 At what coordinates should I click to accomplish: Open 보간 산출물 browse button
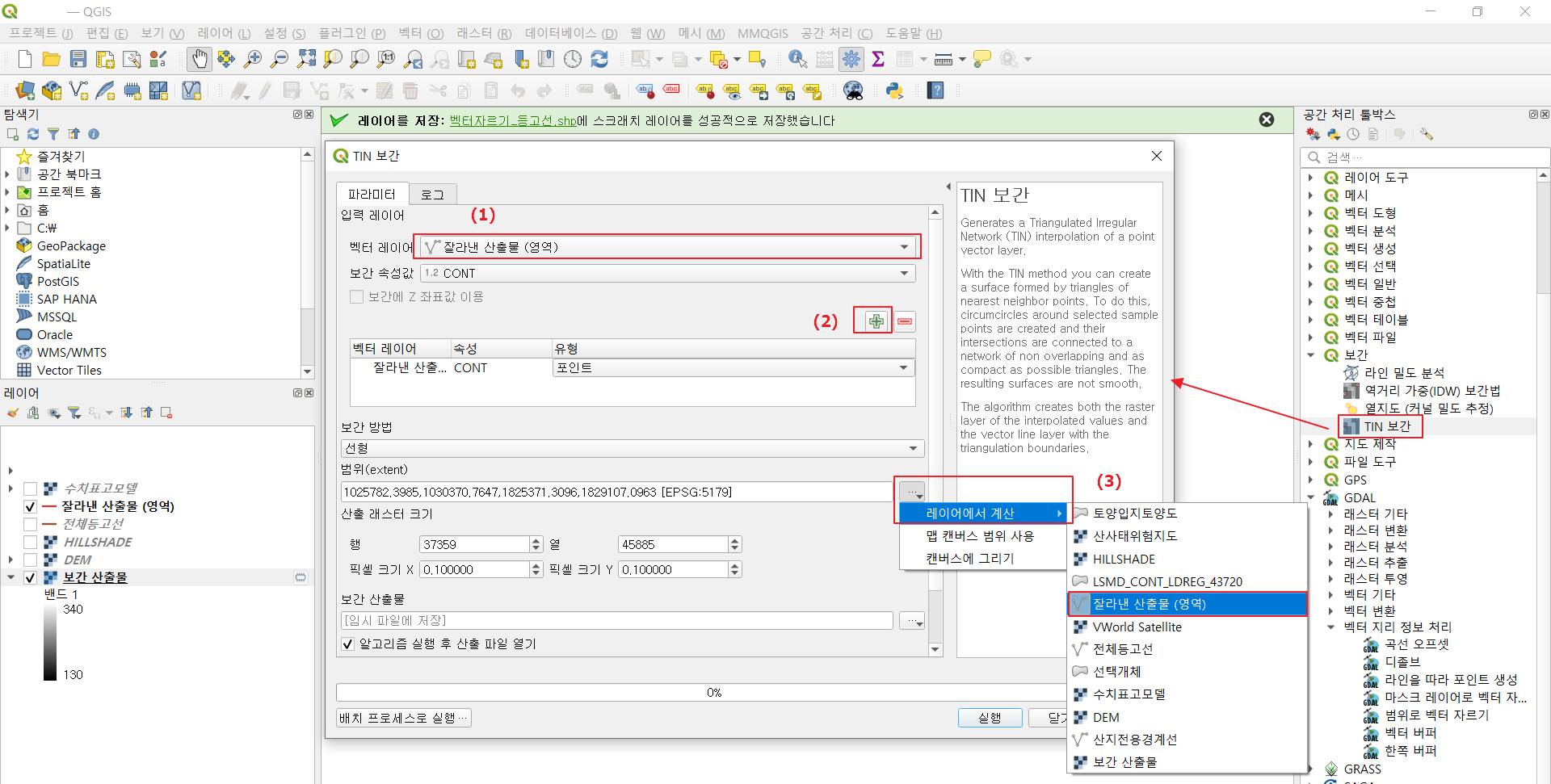pos(913,621)
